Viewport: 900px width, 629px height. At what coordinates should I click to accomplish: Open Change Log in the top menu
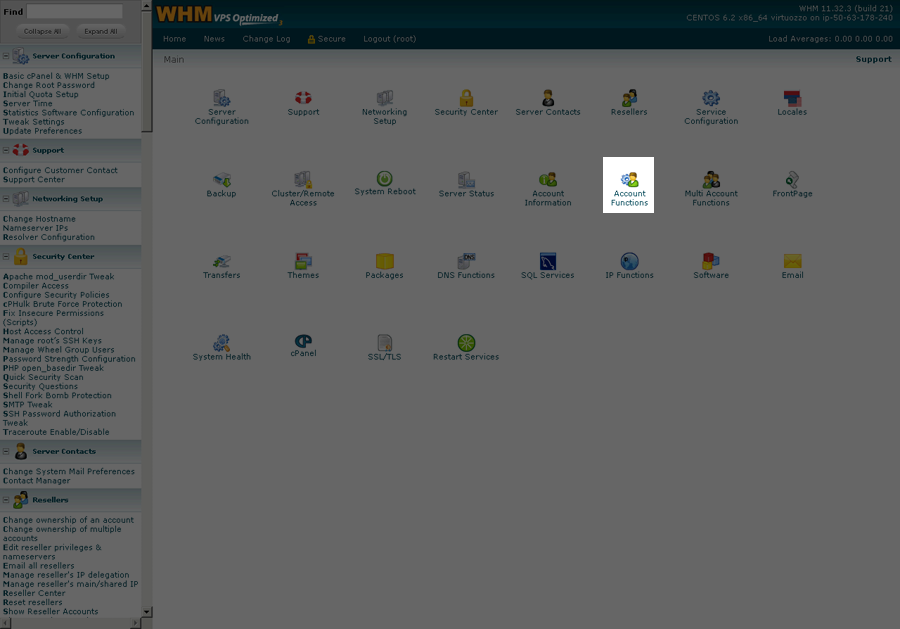(x=266, y=39)
